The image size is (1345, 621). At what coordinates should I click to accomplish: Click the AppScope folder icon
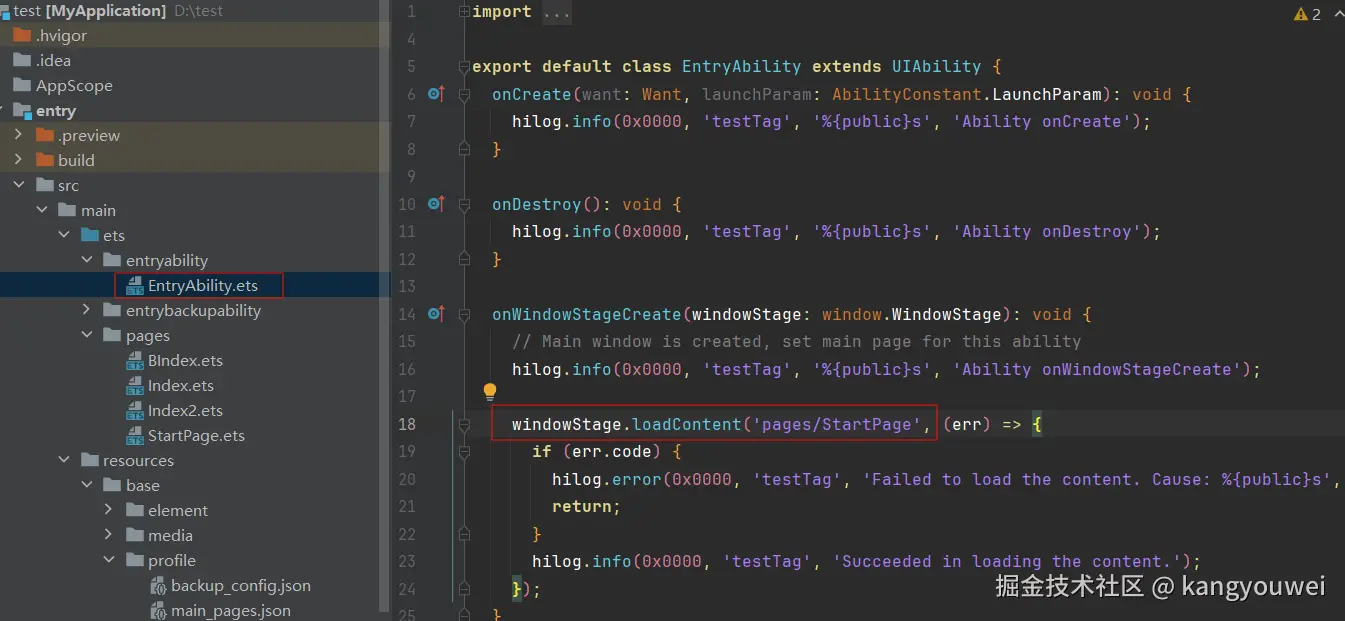tap(22, 85)
